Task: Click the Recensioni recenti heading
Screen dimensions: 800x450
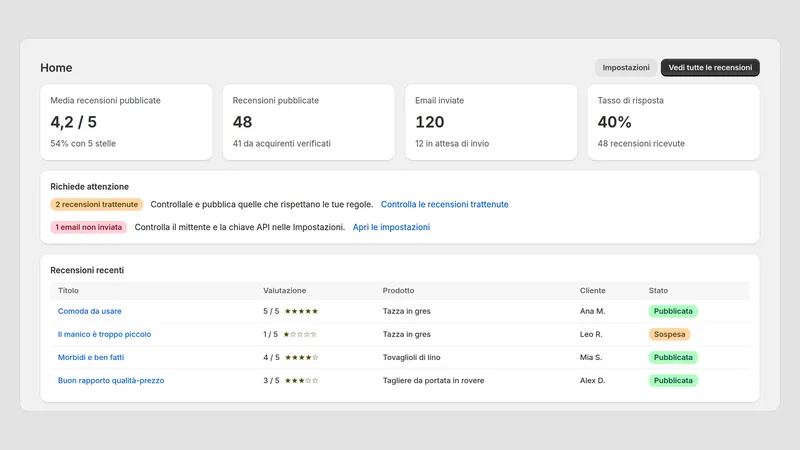Action: 87,270
